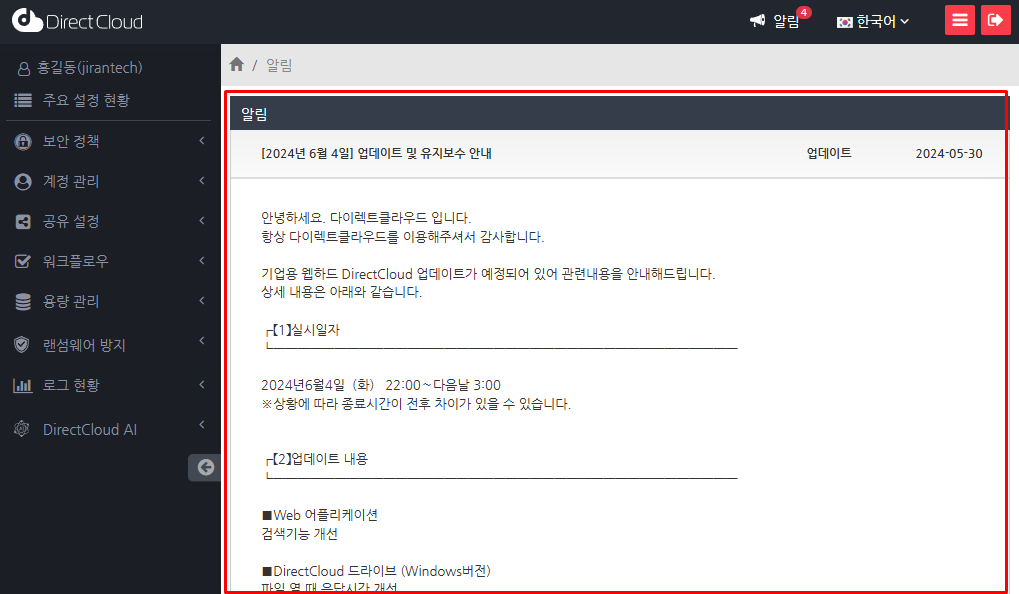
Task: Click the 랜섬웨어 방지 shield icon
Action: tap(23, 345)
